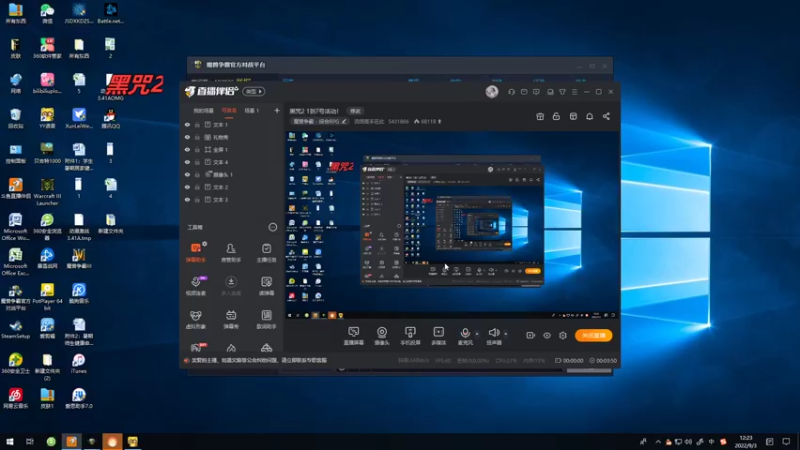Image resolution: width=800 pixels, height=450 pixels.
Task: Click the notice link in the status bar
Action: click(x=258, y=360)
